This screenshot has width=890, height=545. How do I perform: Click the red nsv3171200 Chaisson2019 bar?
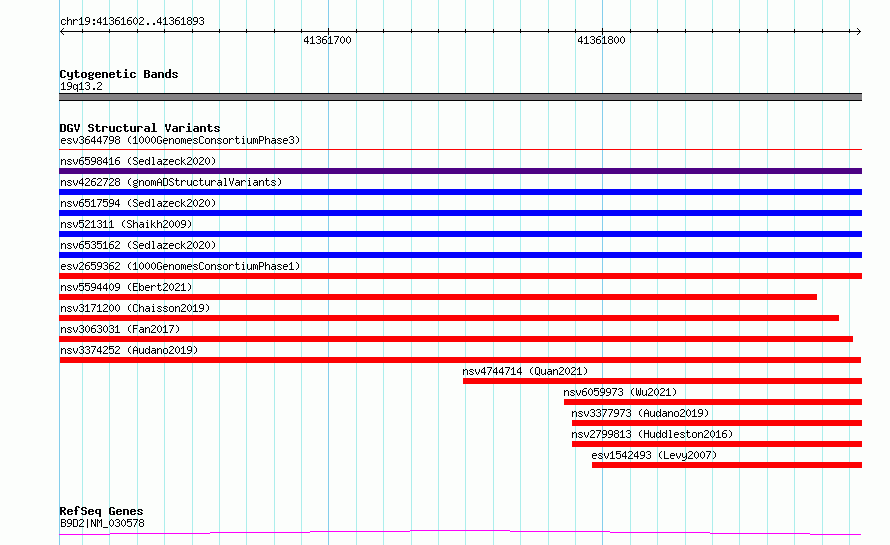click(x=449, y=318)
